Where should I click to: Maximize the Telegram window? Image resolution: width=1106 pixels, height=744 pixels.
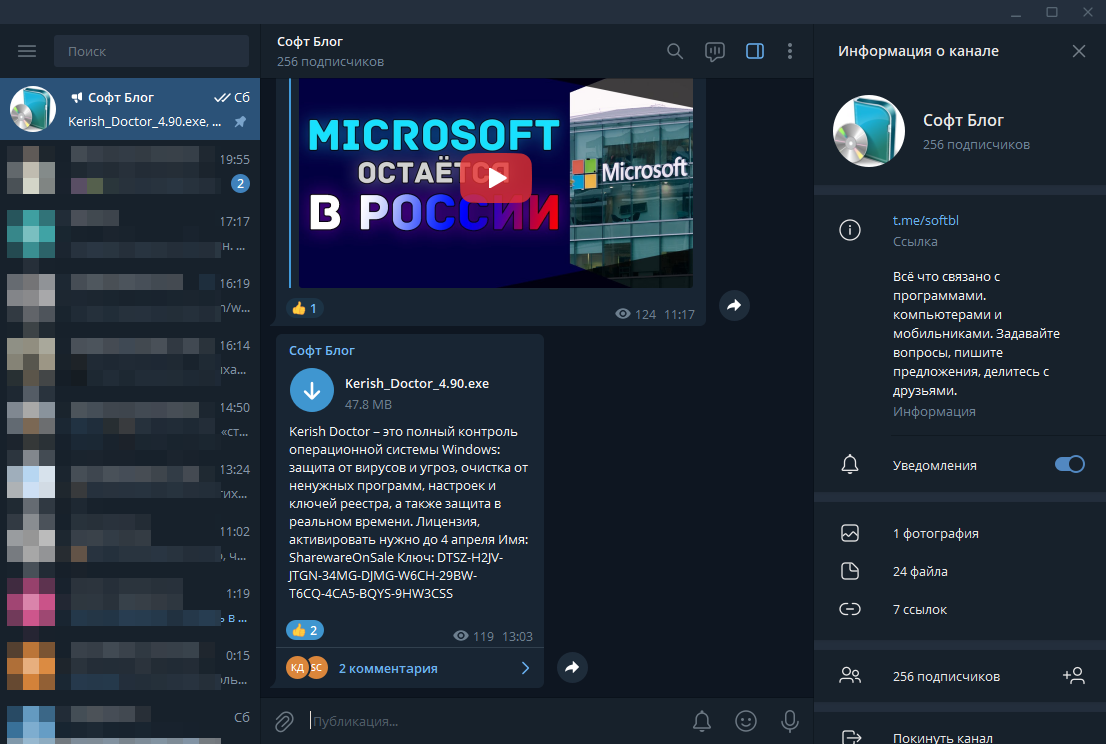click(x=1052, y=12)
